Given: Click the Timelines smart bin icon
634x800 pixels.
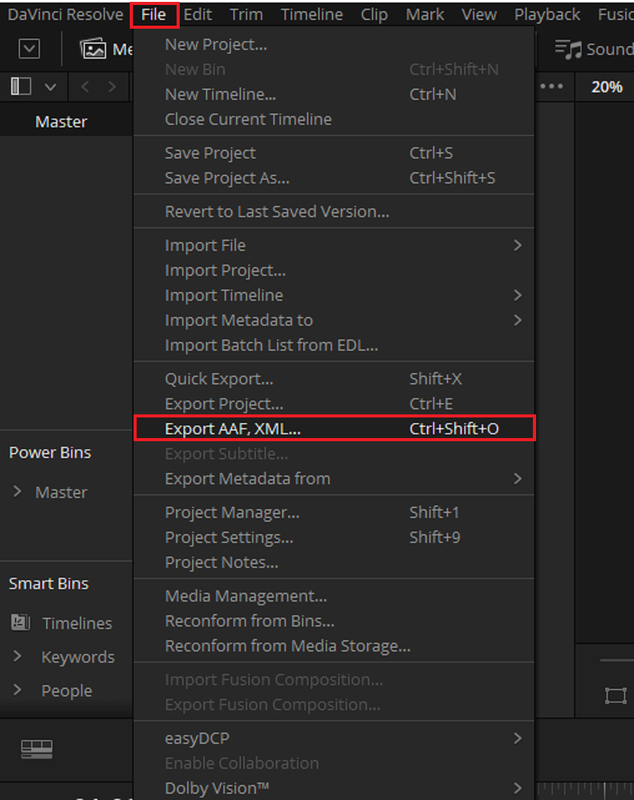Looking at the screenshot, I should [20, 622].
